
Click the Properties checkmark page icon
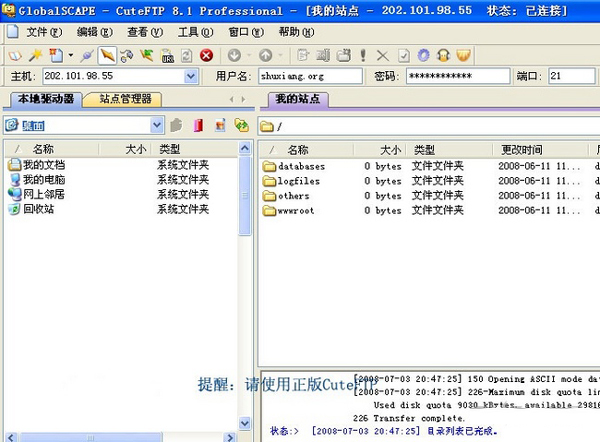(x=404, y=56)
